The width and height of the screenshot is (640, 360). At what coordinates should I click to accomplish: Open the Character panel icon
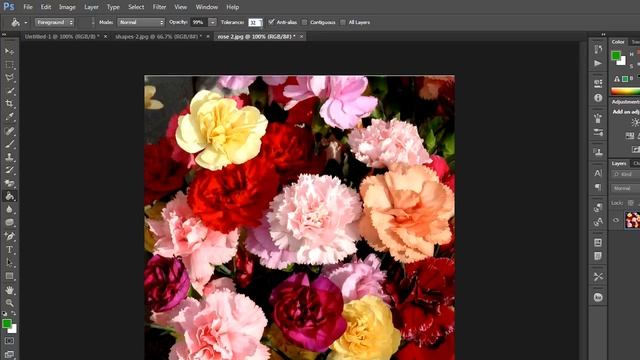[x=598, y=173]
